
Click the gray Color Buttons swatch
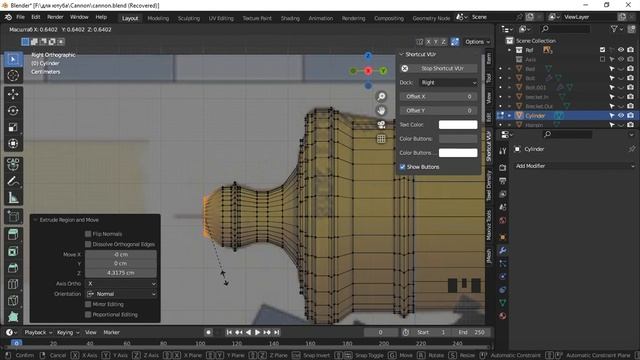click(458, 139)
